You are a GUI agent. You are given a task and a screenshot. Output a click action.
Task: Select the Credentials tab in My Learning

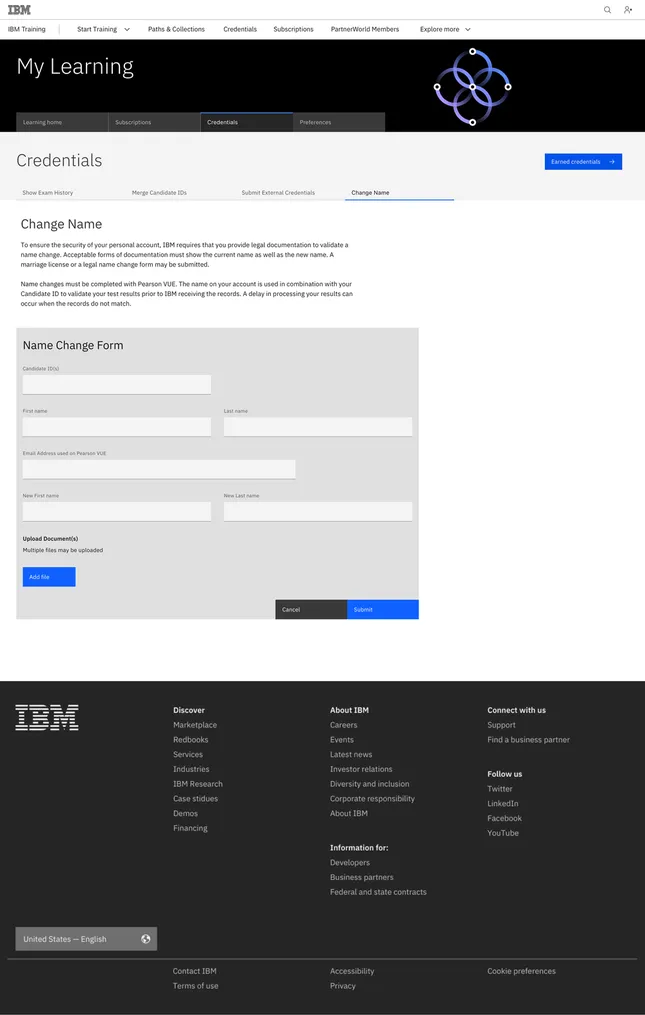(x=247, y=122)
